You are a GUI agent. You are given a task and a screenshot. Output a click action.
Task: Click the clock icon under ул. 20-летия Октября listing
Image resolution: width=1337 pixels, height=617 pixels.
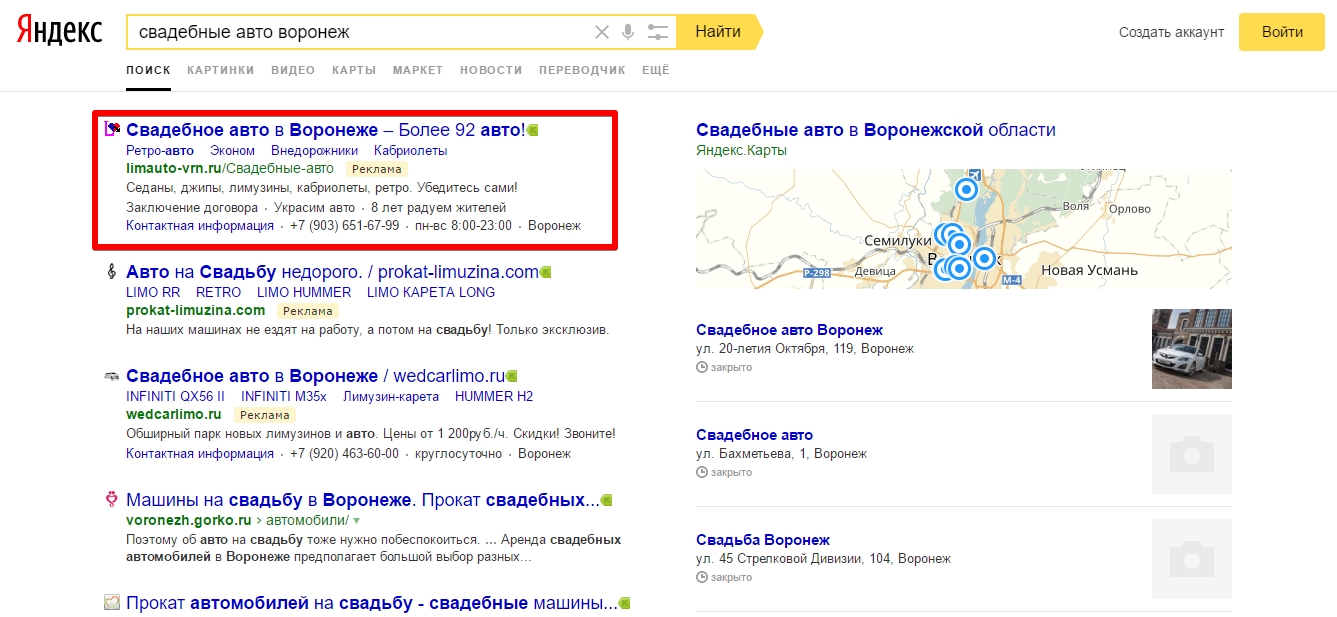coord(701,367)
